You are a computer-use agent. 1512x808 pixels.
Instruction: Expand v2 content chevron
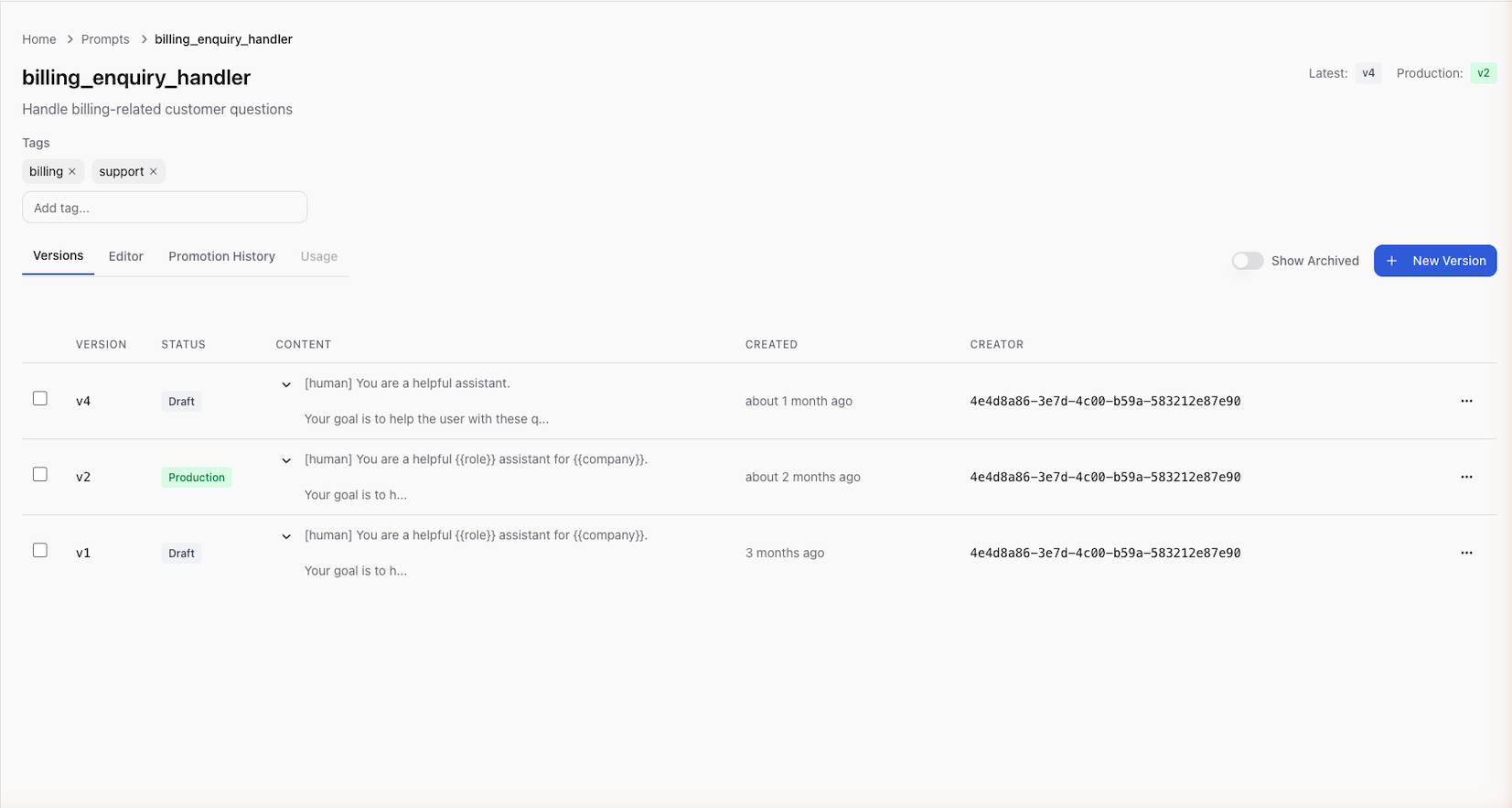tap(286, 461)
